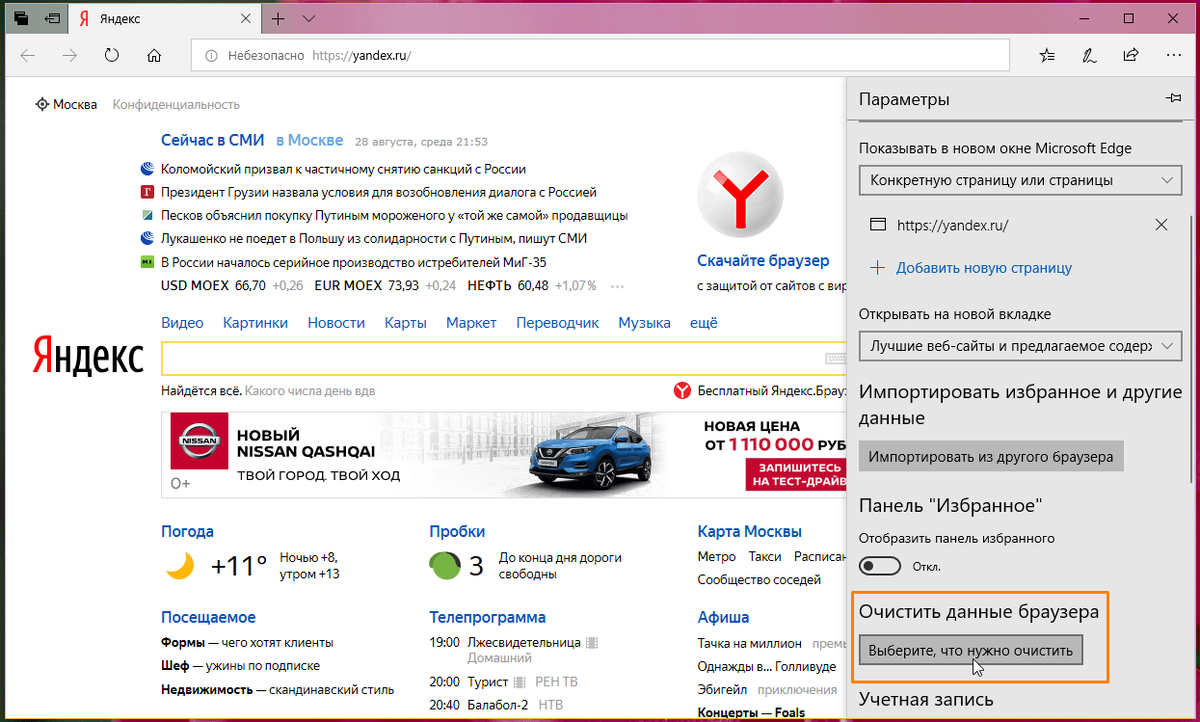Image resolution: width=1200 pixels, height=722 pixels.
Task: Click set tabs aside icon
Action: (52, 19)
